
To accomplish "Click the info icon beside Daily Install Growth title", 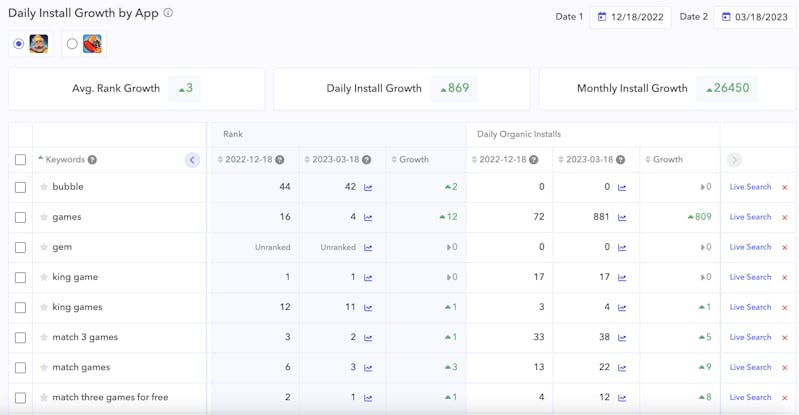I will click(x=168, y=13).
